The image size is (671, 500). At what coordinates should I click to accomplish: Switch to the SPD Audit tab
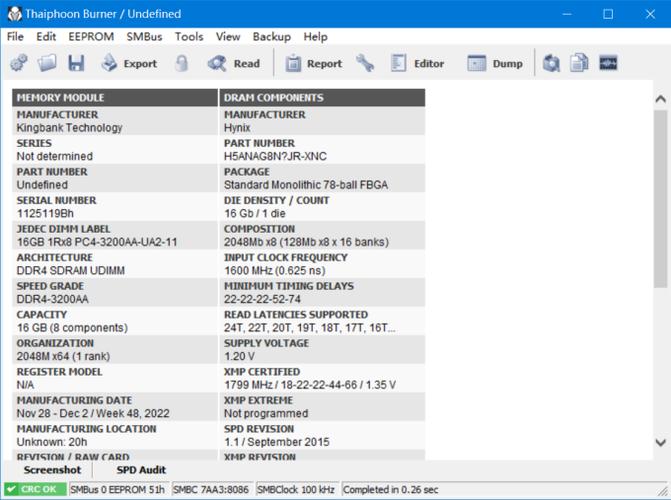click(141, 470)
